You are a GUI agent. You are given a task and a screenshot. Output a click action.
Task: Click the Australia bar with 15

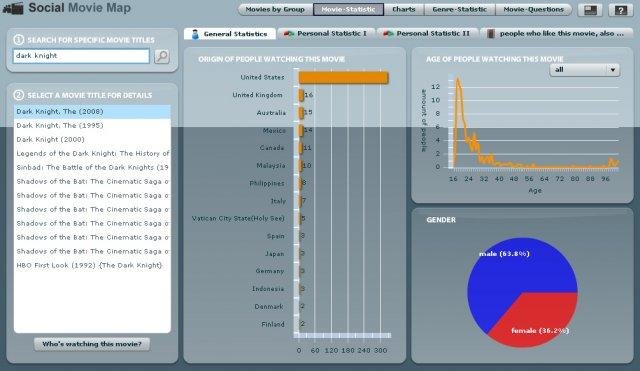coord(301,113)
